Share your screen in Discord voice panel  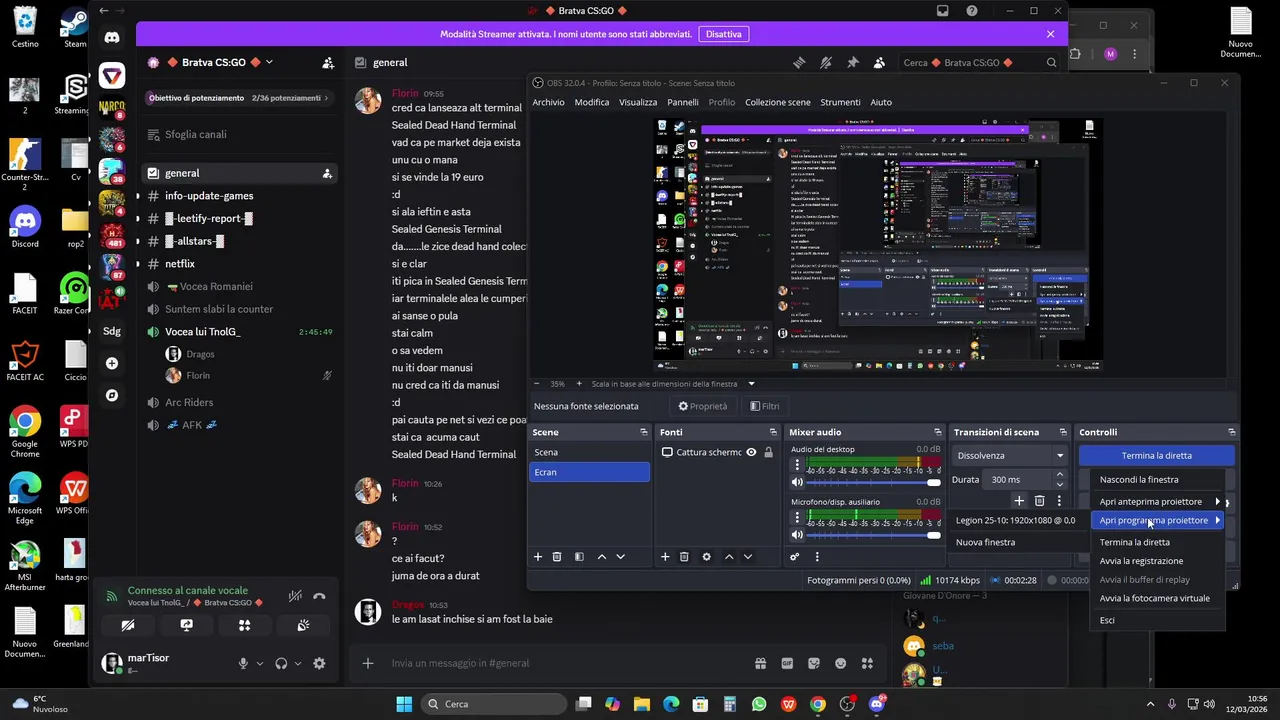186,625
